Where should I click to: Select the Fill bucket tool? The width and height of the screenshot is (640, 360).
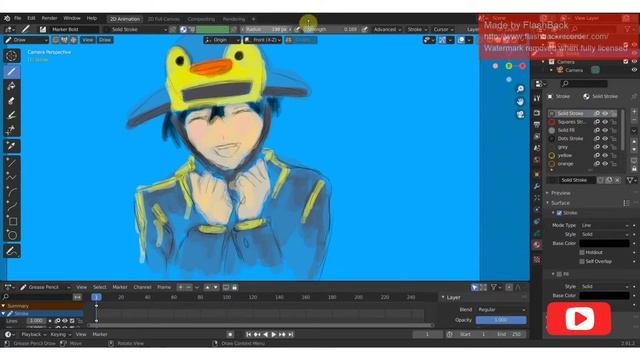[12, 86]
